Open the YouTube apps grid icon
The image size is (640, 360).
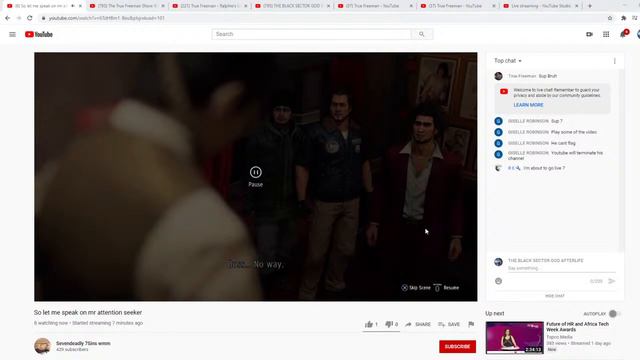pyautogui.click(x=606, y=34)
